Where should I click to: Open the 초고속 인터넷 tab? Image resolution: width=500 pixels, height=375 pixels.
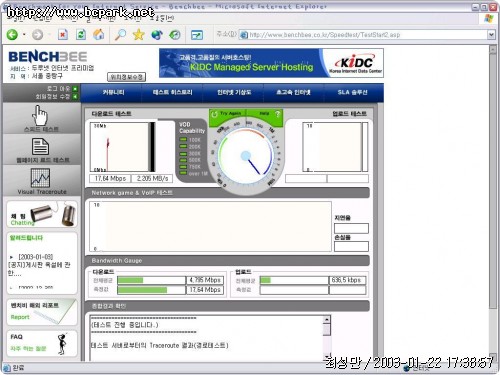pos(293,92)
